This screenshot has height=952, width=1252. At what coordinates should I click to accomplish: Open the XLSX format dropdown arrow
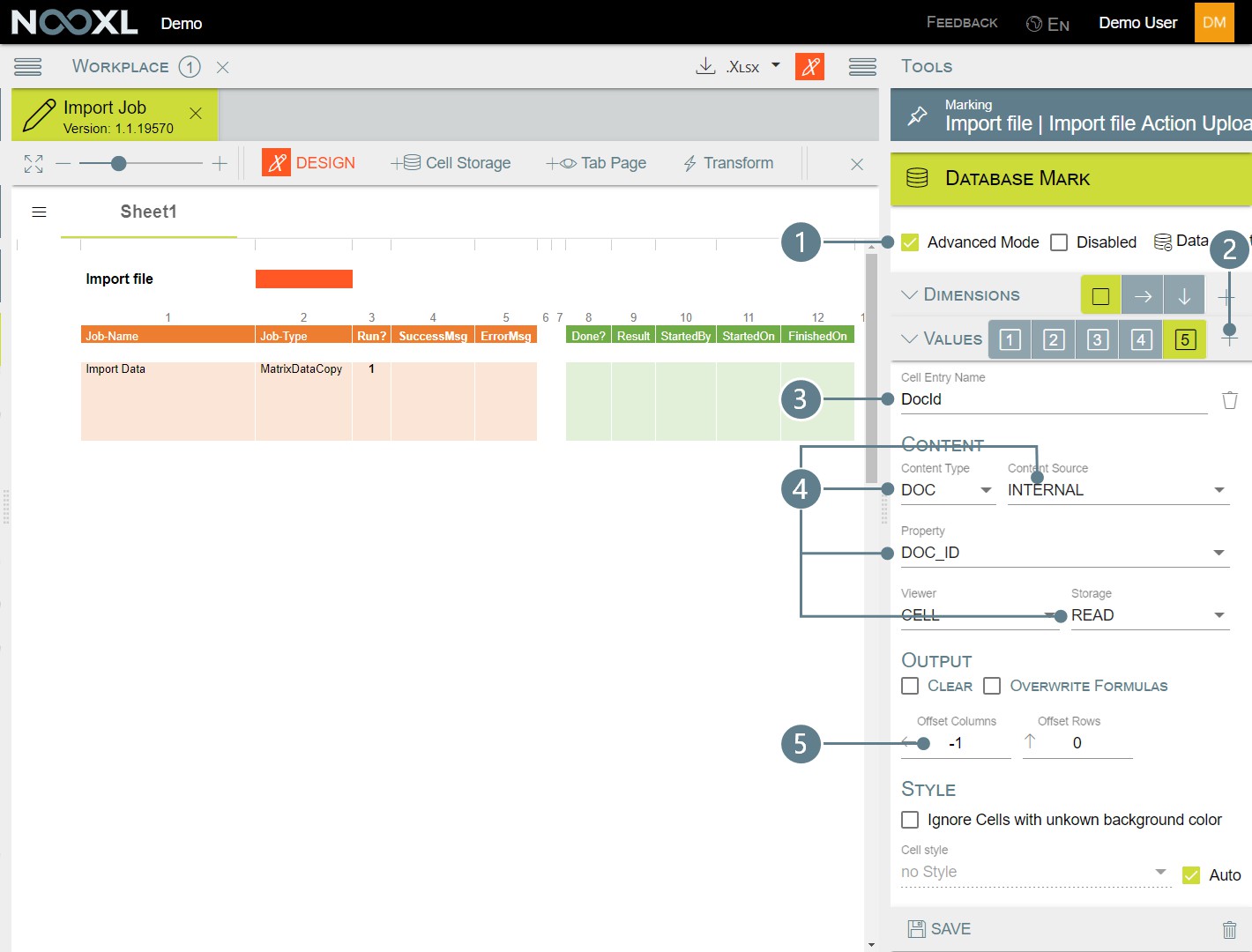[776, 65]
